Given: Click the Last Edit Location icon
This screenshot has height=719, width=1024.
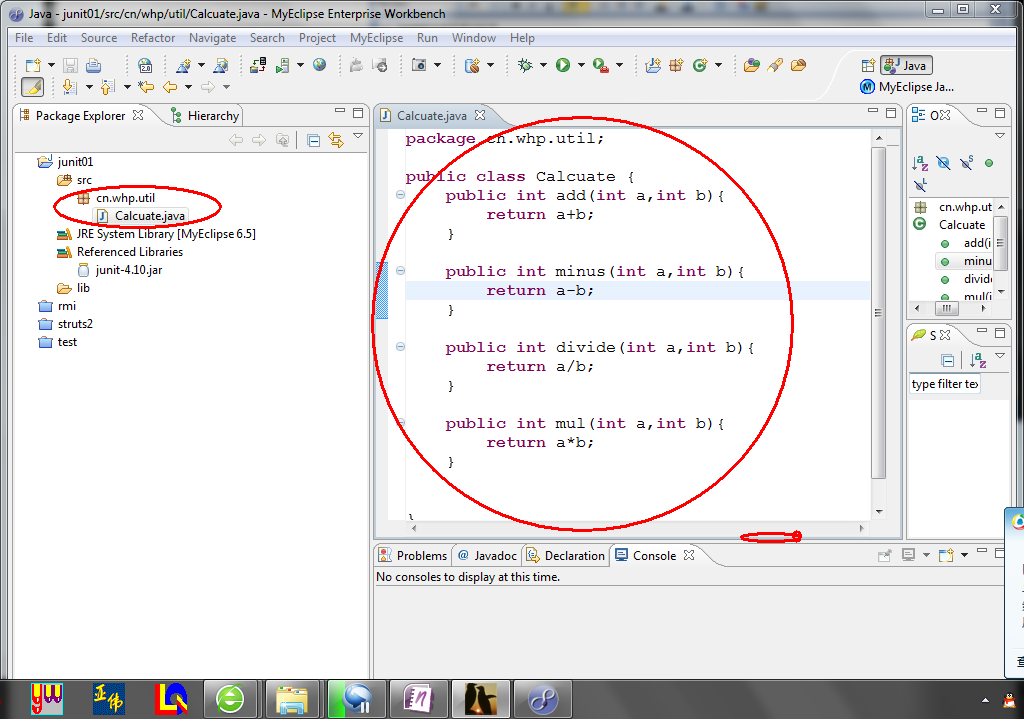Looking at the screenshot, I should point(146,86).
